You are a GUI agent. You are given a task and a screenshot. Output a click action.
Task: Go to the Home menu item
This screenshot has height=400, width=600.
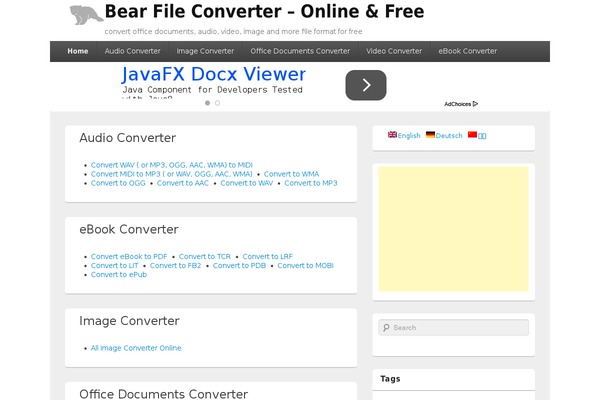(x=78, y=51)
